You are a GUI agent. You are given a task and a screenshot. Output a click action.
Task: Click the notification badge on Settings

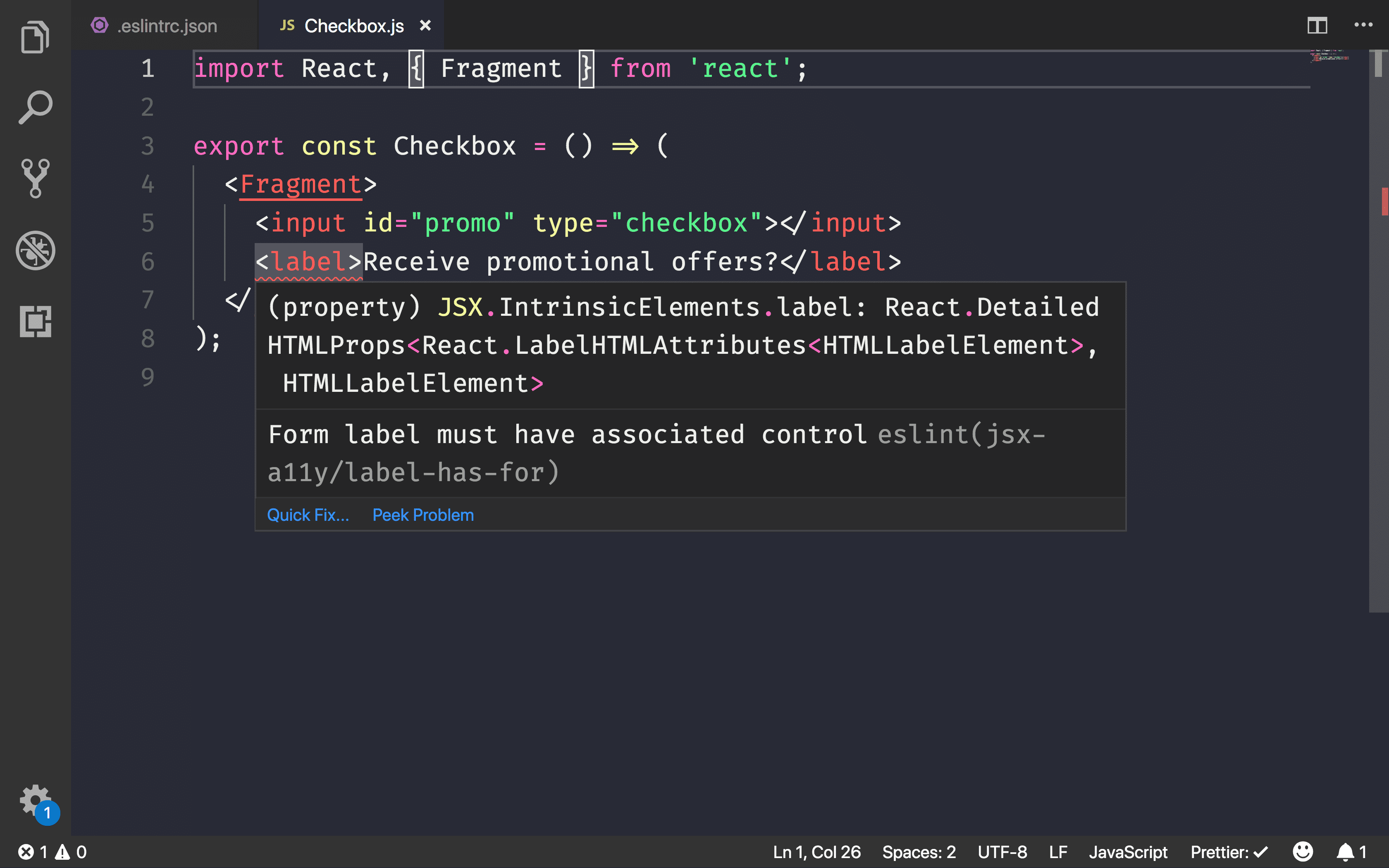coord(47,812)
